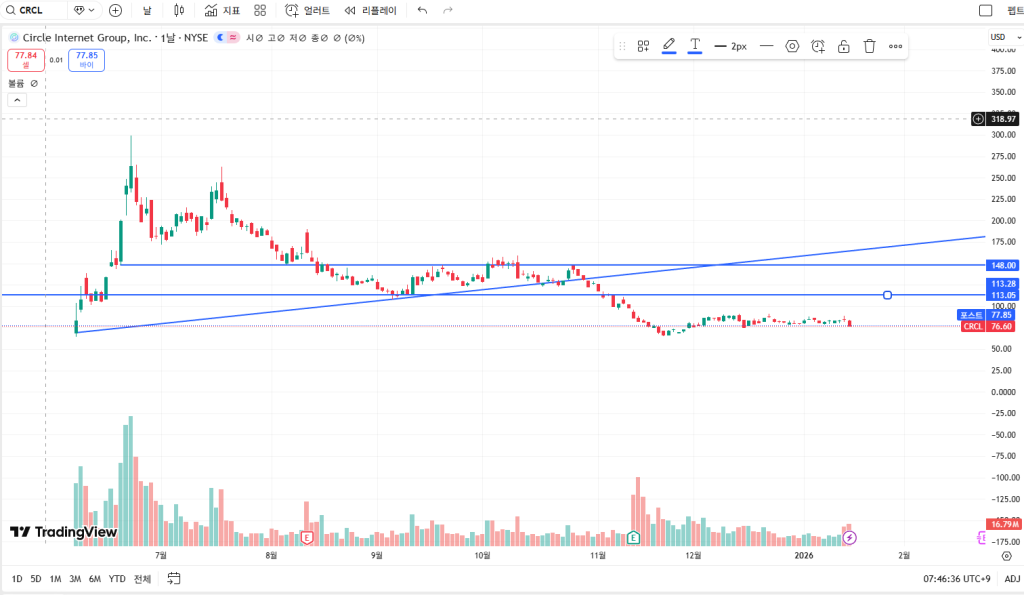Open the line color pencil swatch
This screenshot has width=1024, height=595.
point(669,46)
